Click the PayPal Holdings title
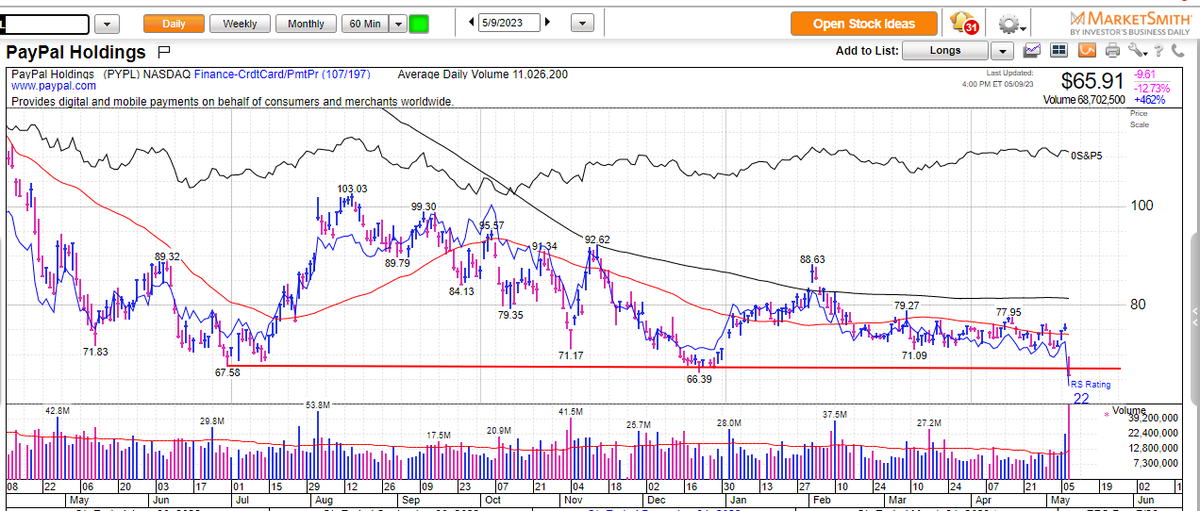 (76, 52)
